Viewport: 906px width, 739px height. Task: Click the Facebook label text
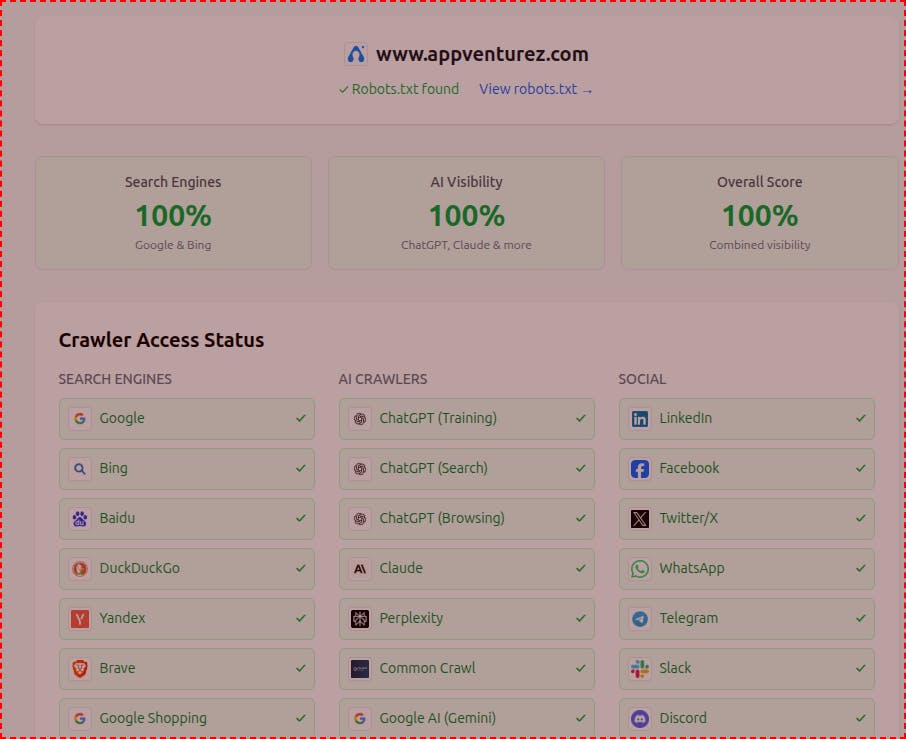[689, 468]
